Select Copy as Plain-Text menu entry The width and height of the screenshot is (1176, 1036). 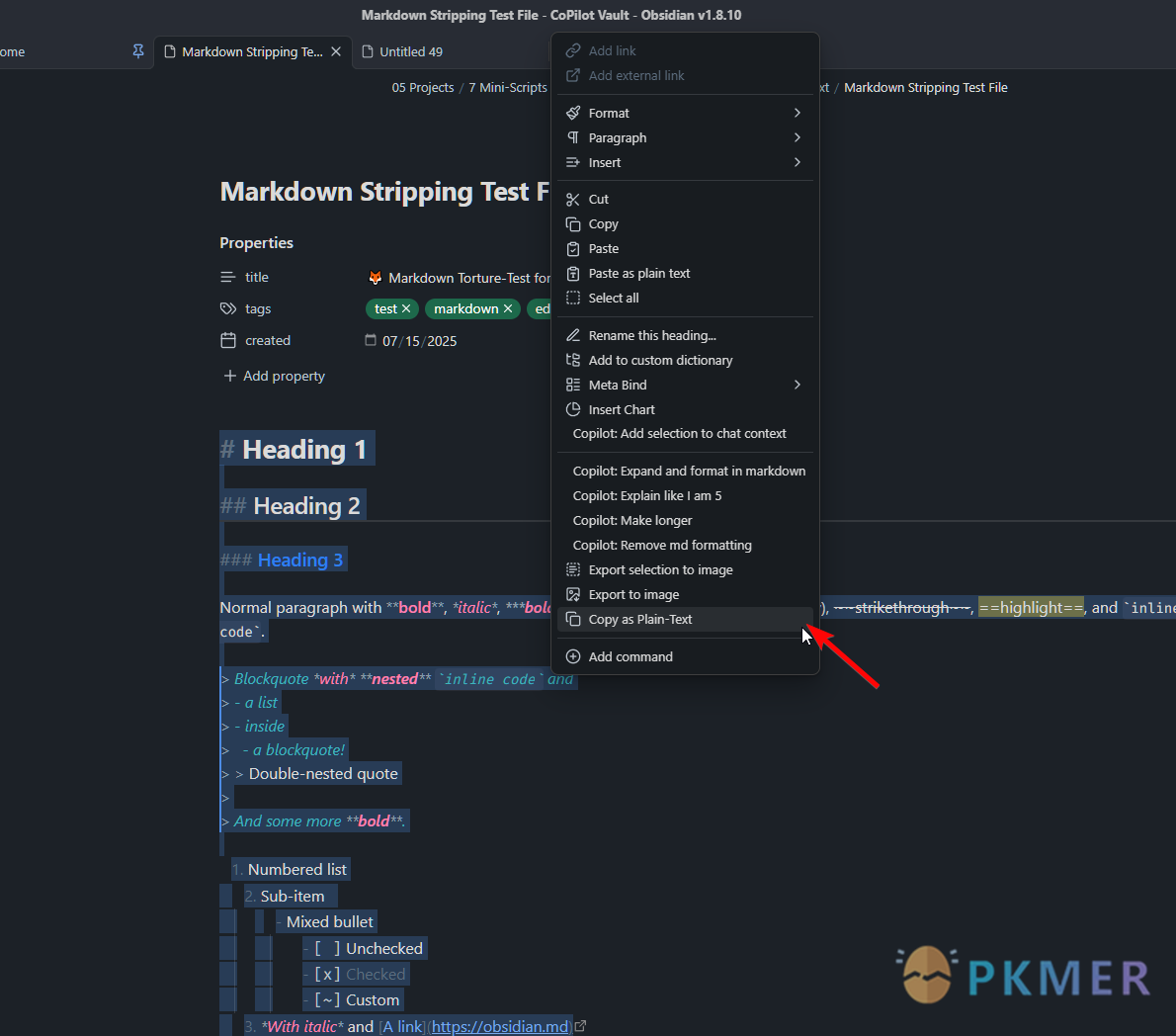pos(640,620)
